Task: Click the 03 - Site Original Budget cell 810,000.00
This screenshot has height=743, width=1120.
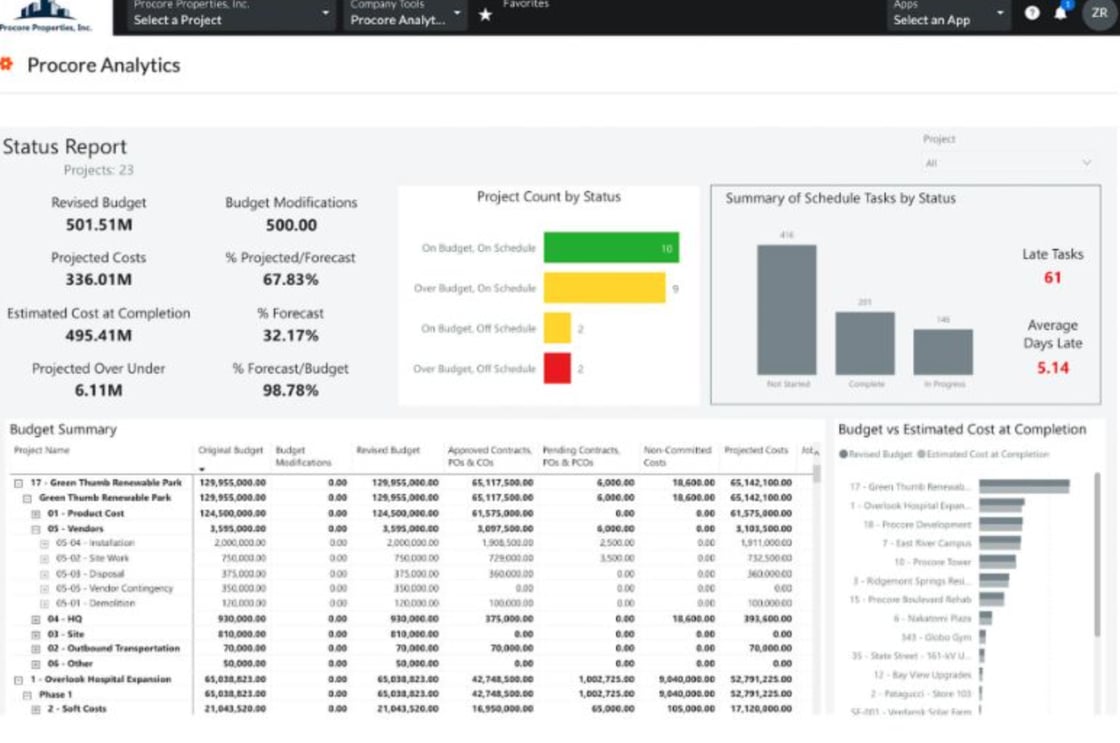Action: (x=244, y=634)
